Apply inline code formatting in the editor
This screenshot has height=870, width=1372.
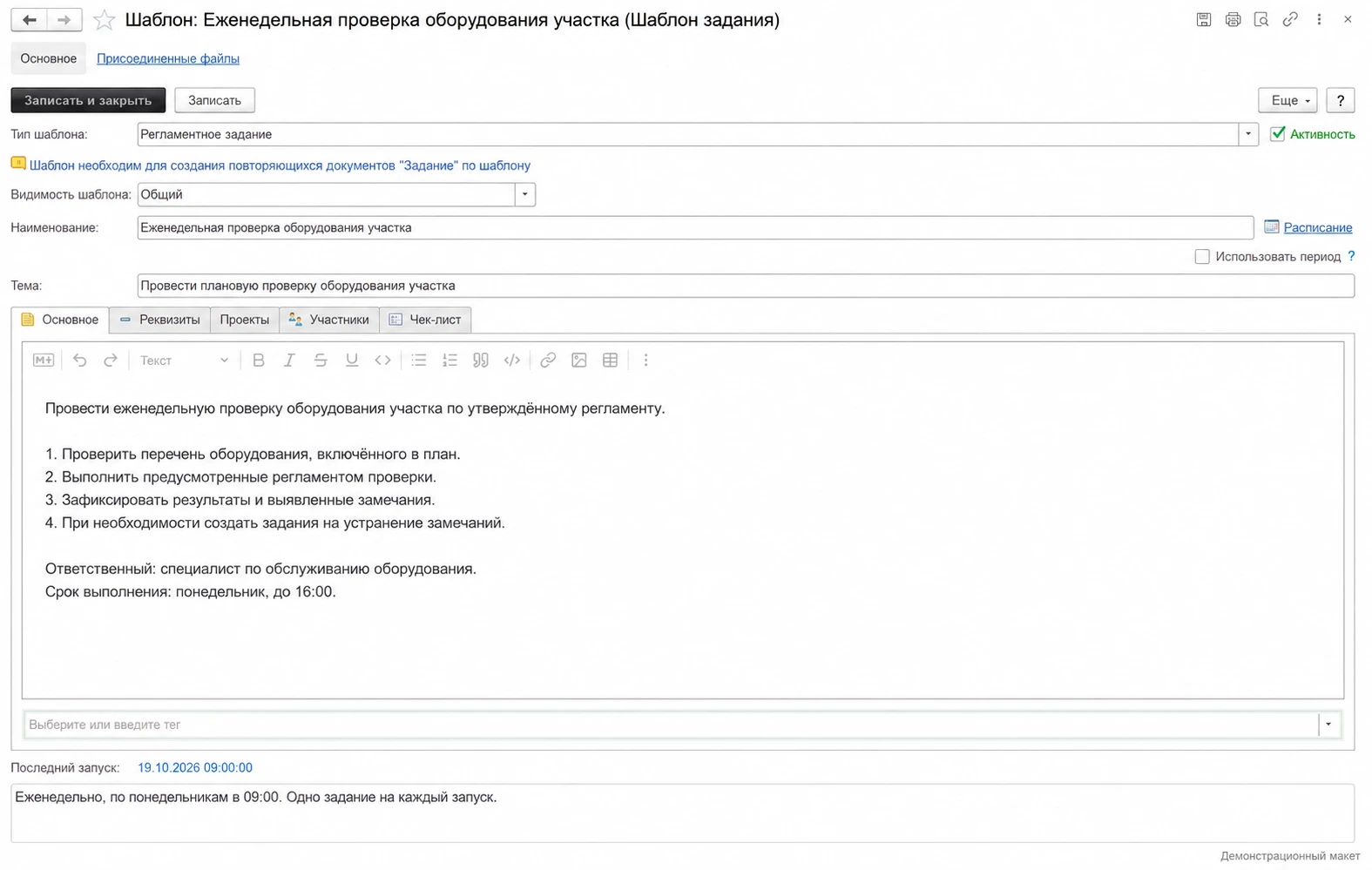(382, 361)
